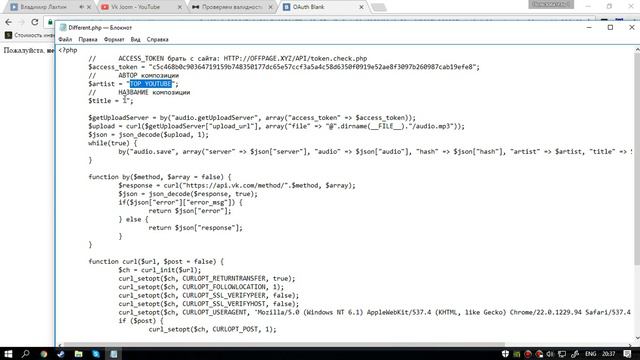
Task: Open the Action Center notifications icon
Action: coord(627,354)
